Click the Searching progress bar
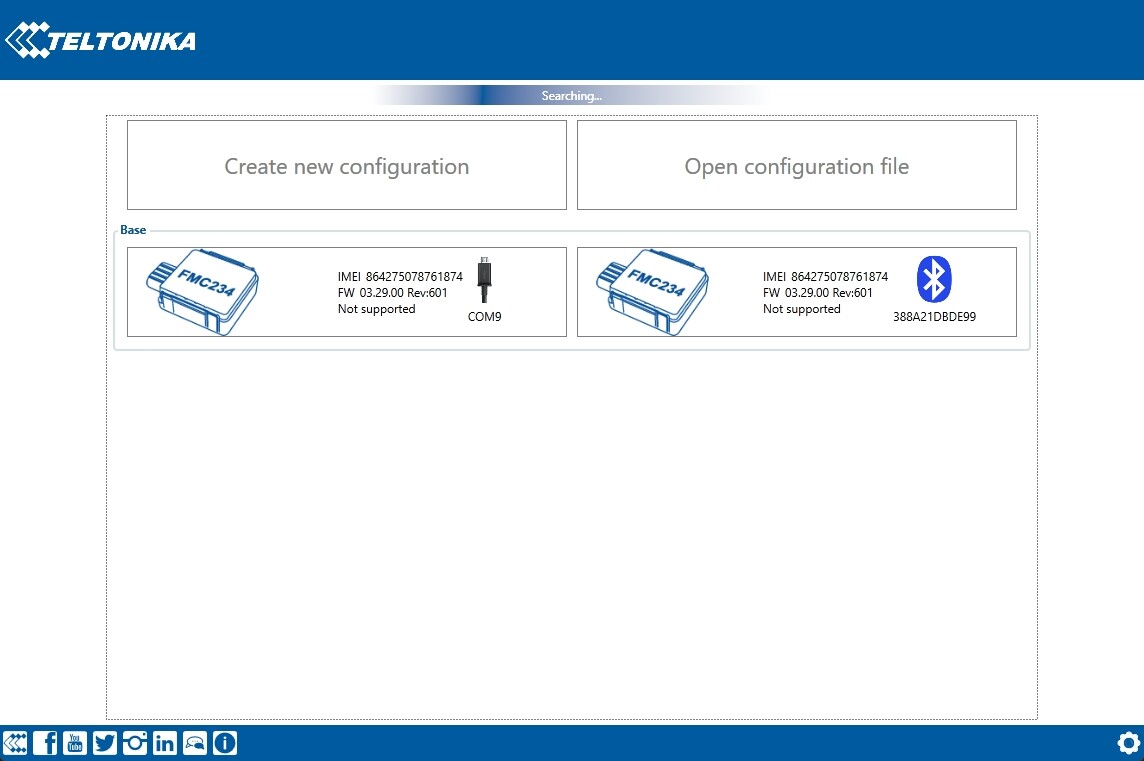Image resolution: width=1144 pixels, height=761 pixels. click(572, 96)
